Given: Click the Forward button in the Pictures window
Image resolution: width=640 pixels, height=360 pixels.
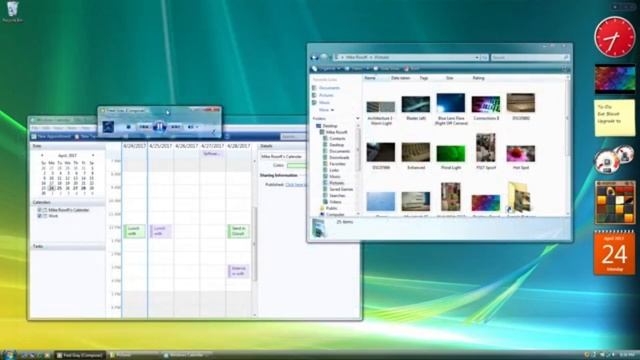Looking at the screenshot, I should point(324,57).
